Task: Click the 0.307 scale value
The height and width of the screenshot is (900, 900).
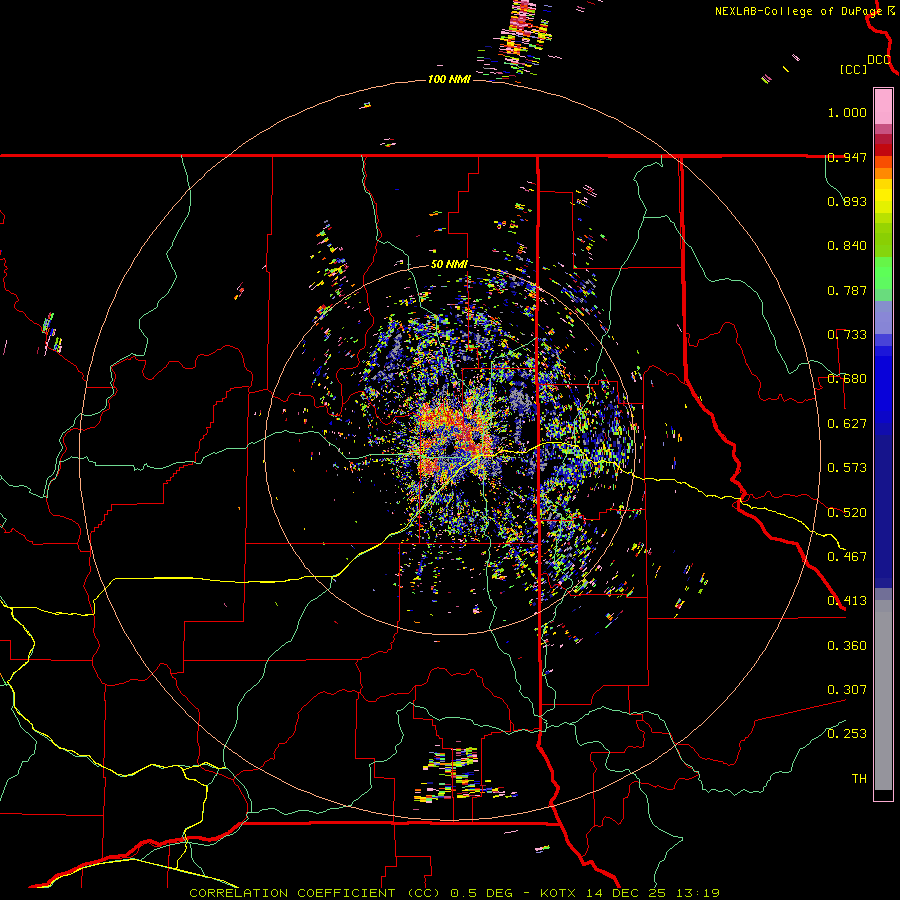Action: click(x=847, y=690)
